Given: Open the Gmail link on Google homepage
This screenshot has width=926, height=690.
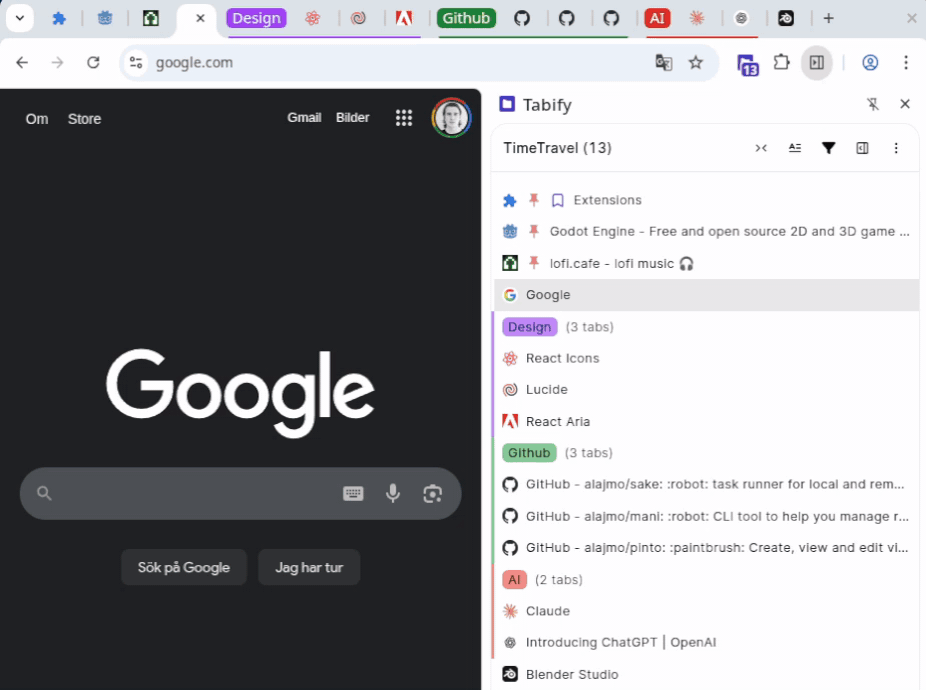Looking at the screenshot, I should 304,117.
